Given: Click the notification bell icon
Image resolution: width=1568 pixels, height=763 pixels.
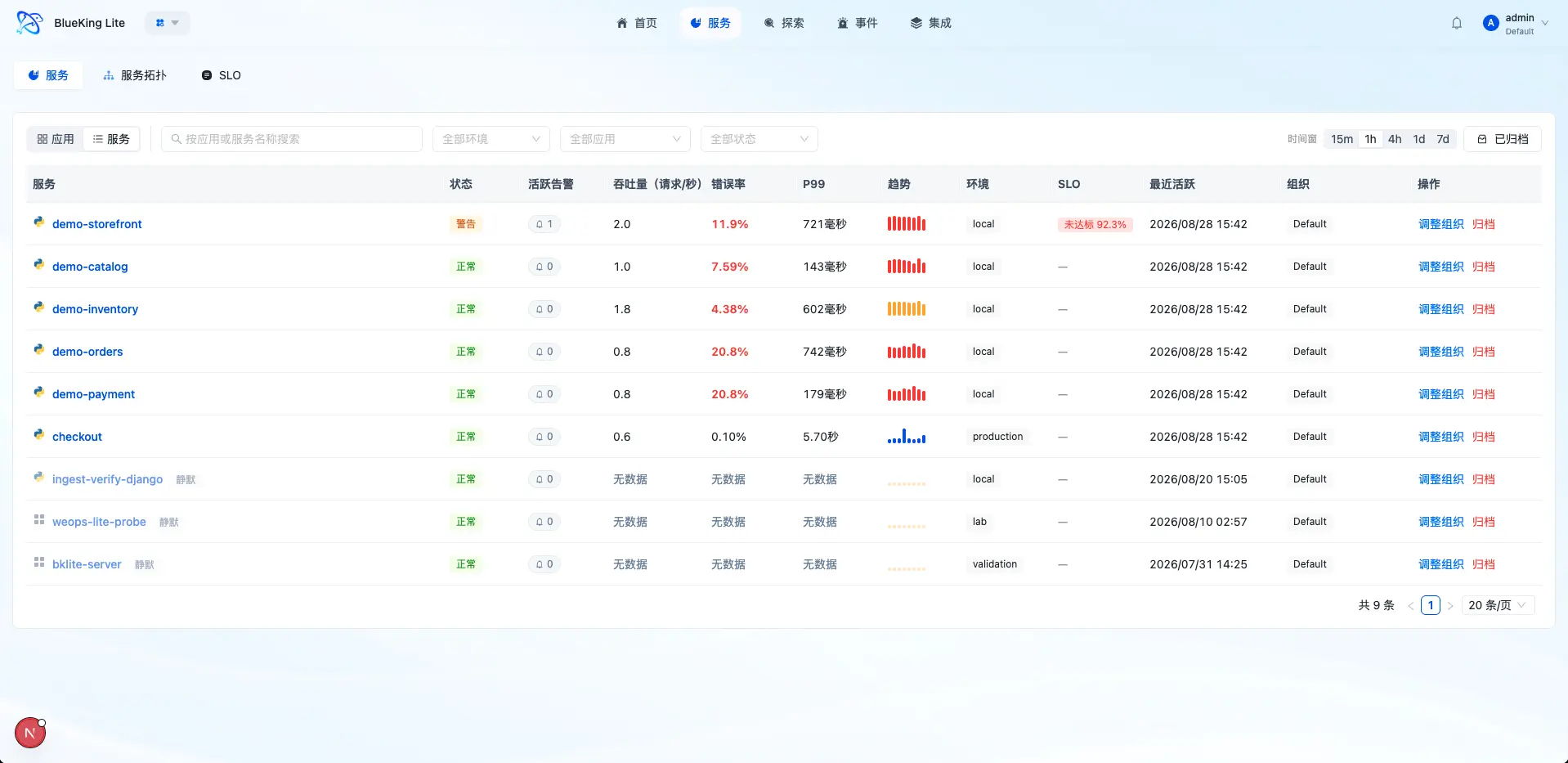Looking at the screenshot, I should [x=1456, y=23].
